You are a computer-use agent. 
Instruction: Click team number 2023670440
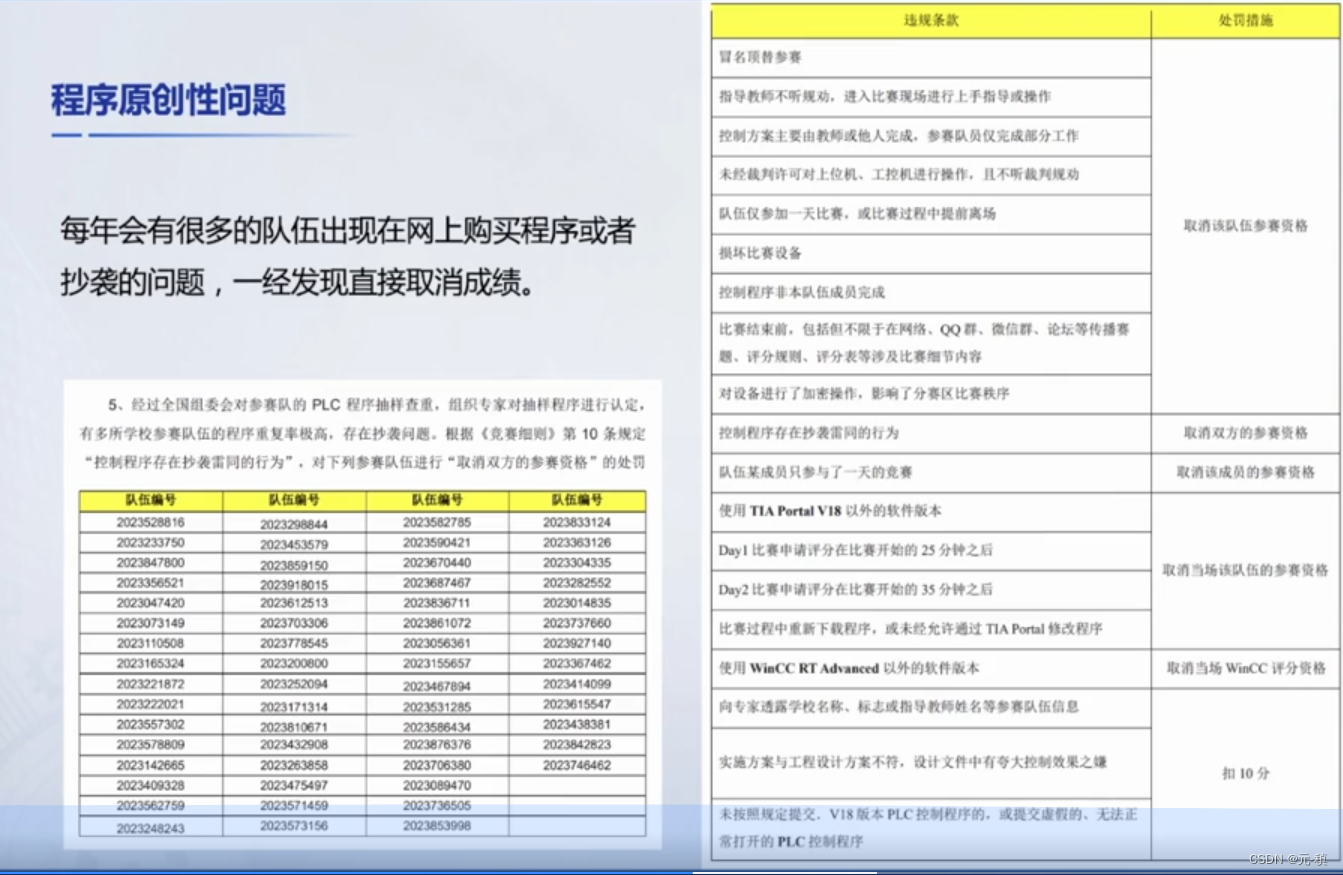(437, 563)
